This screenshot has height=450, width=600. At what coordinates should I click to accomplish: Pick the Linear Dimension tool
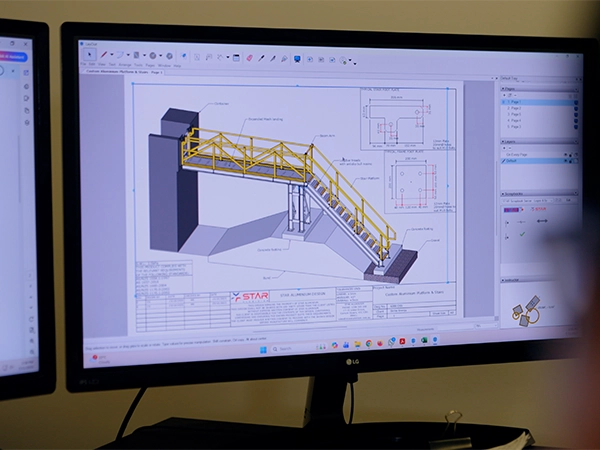click(221, 57)
